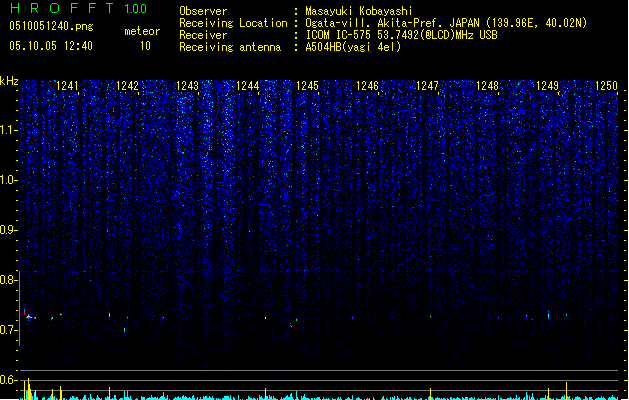Viewport: 629px width, 400px height.
Task: Click the 1250 time marker
Action: click(607, 86)
